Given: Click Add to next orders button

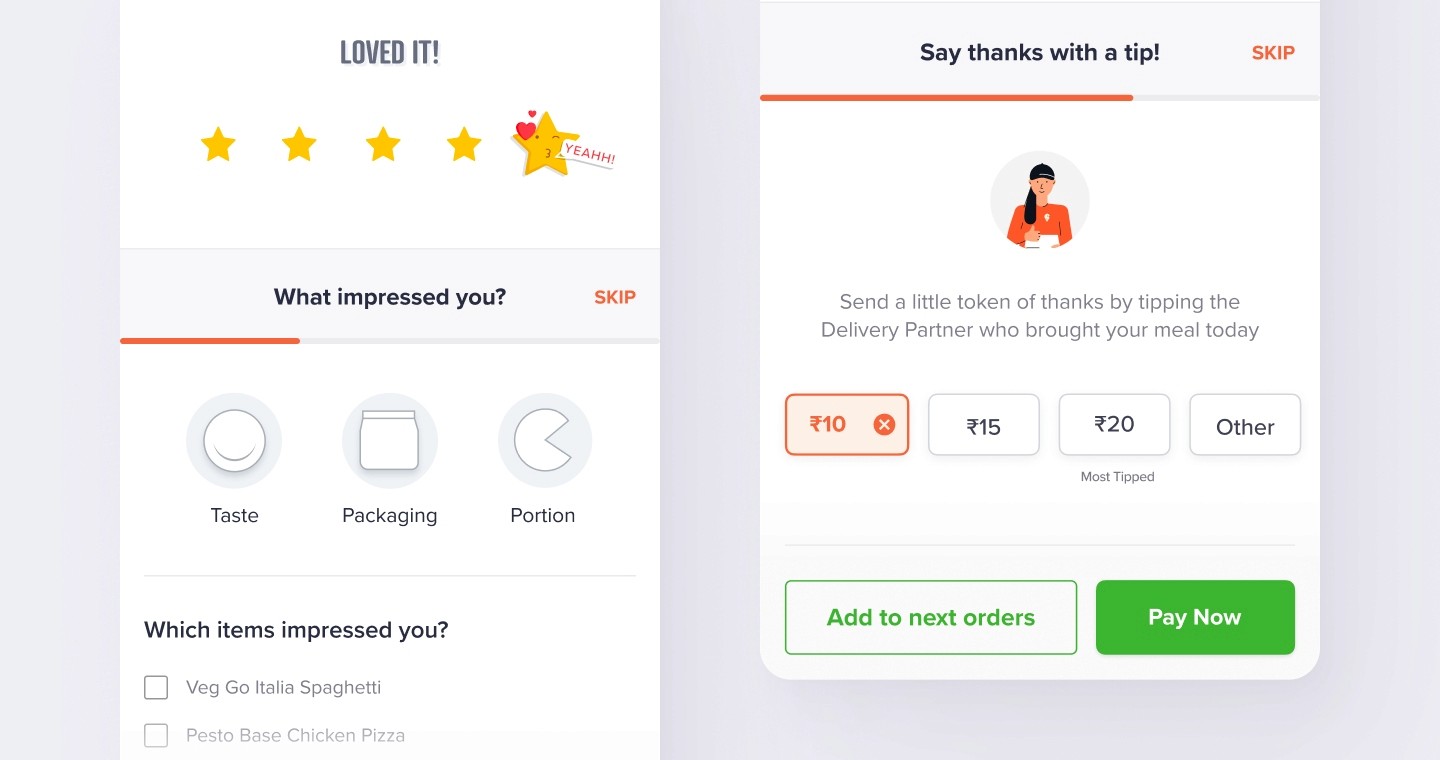Looking at the screenshot, I should pos(931,617).
